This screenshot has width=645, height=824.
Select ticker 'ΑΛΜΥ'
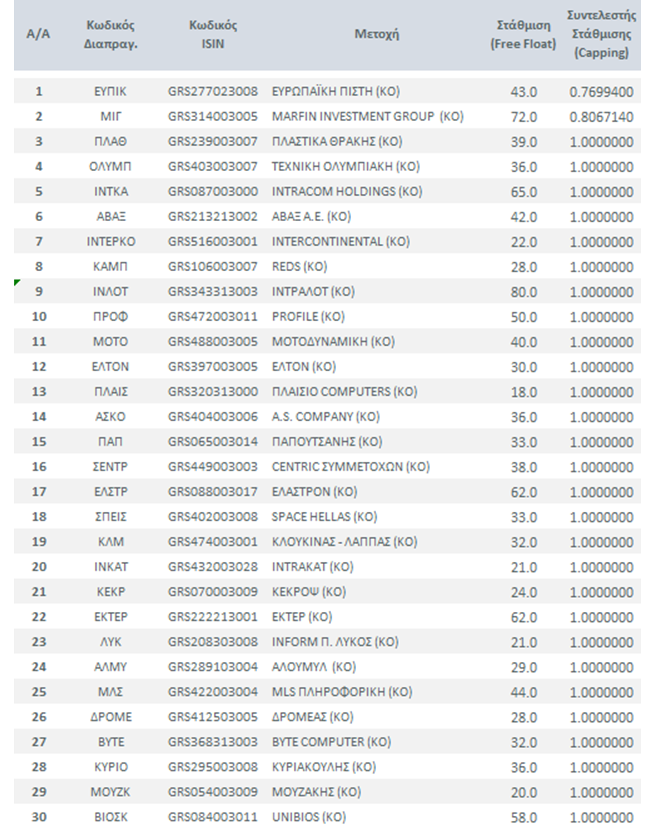[x=110, y=667]
